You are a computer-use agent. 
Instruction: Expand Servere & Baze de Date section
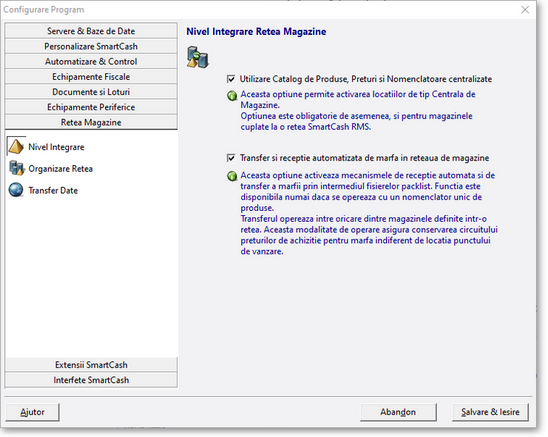click(91, 31)
